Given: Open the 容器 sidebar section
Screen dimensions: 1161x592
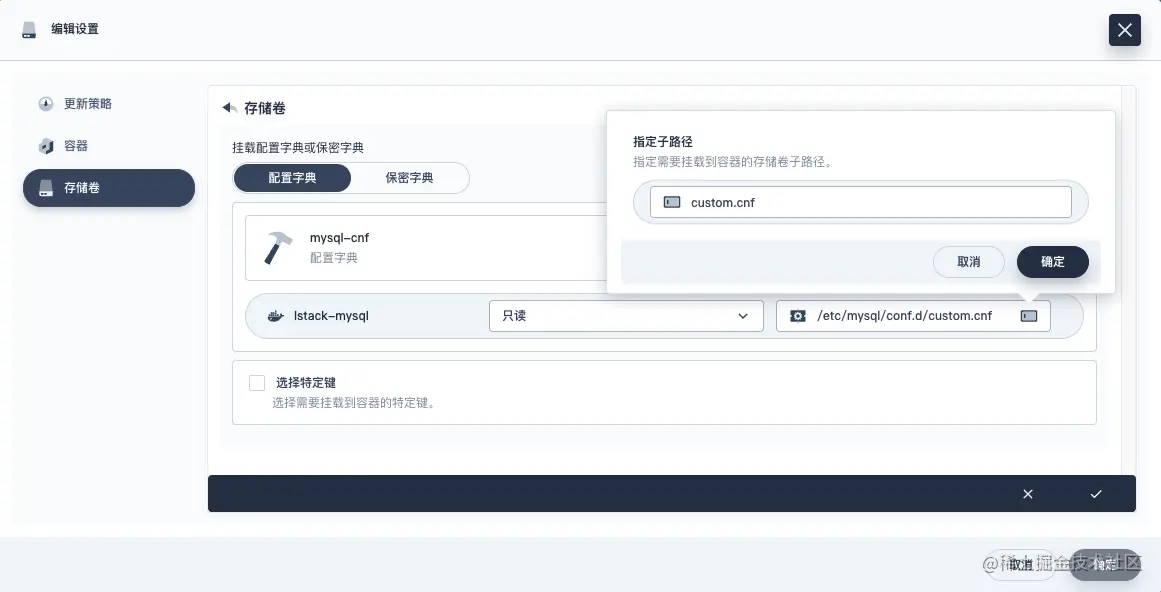Looking at the screenshot, I should [109, 146].
